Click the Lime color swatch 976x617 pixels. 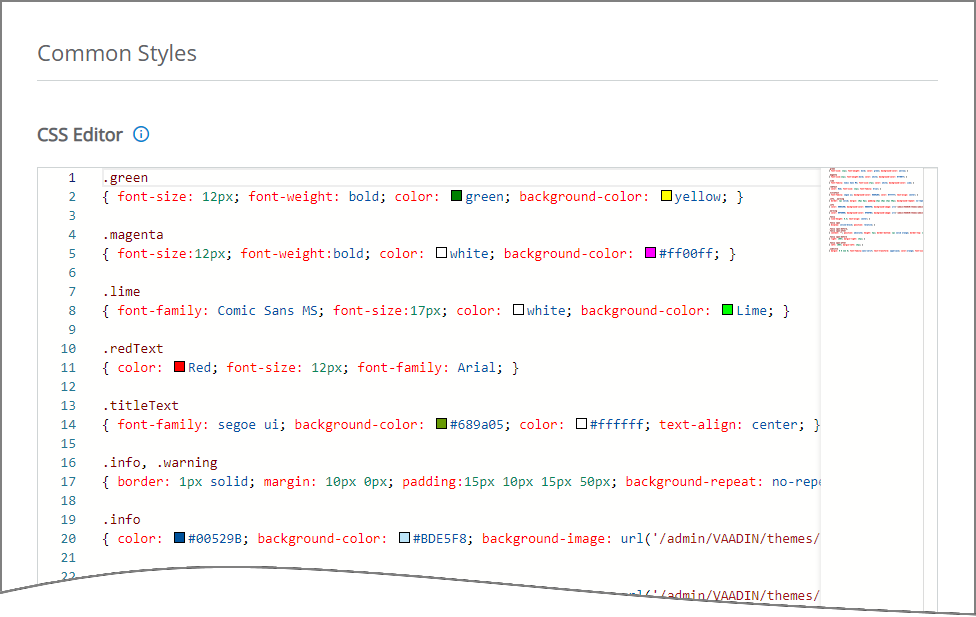tap(727, 310)
